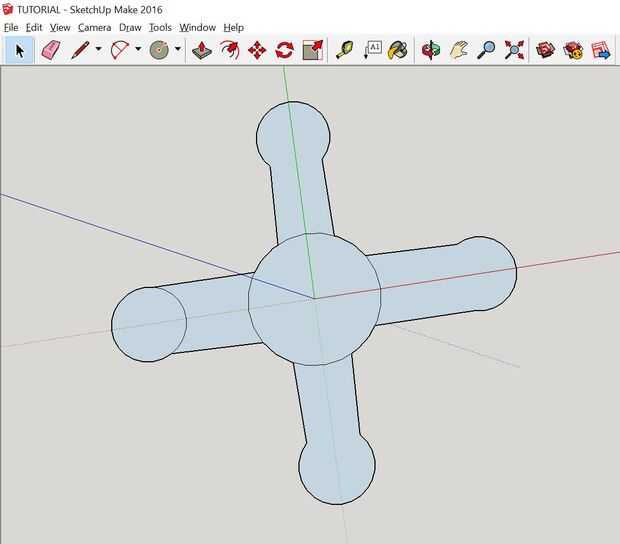The image size is (620, 544).
Task: Select the Arc drawing tool
Action: point(120,50)
